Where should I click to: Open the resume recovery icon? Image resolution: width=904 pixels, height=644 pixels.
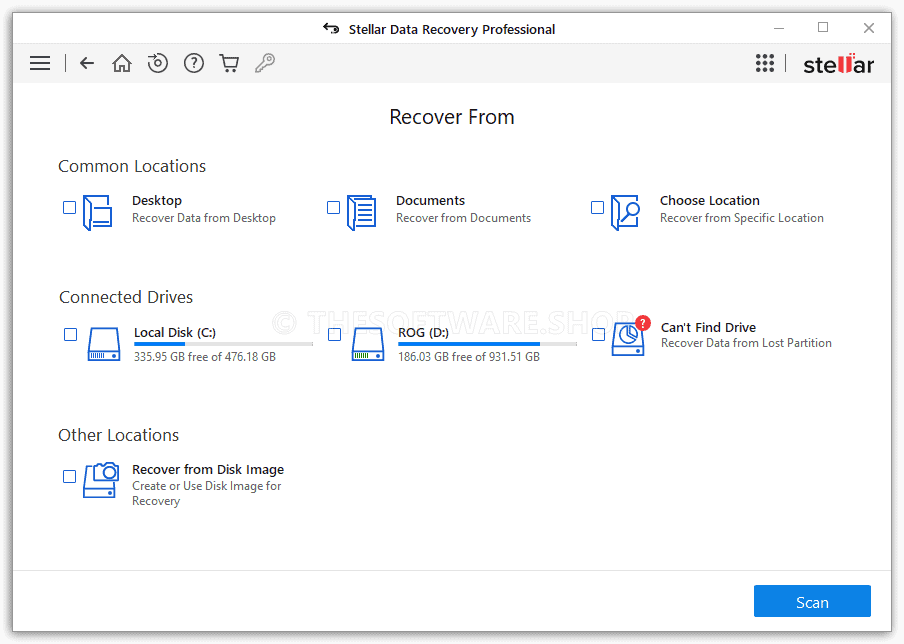[157, 63]
